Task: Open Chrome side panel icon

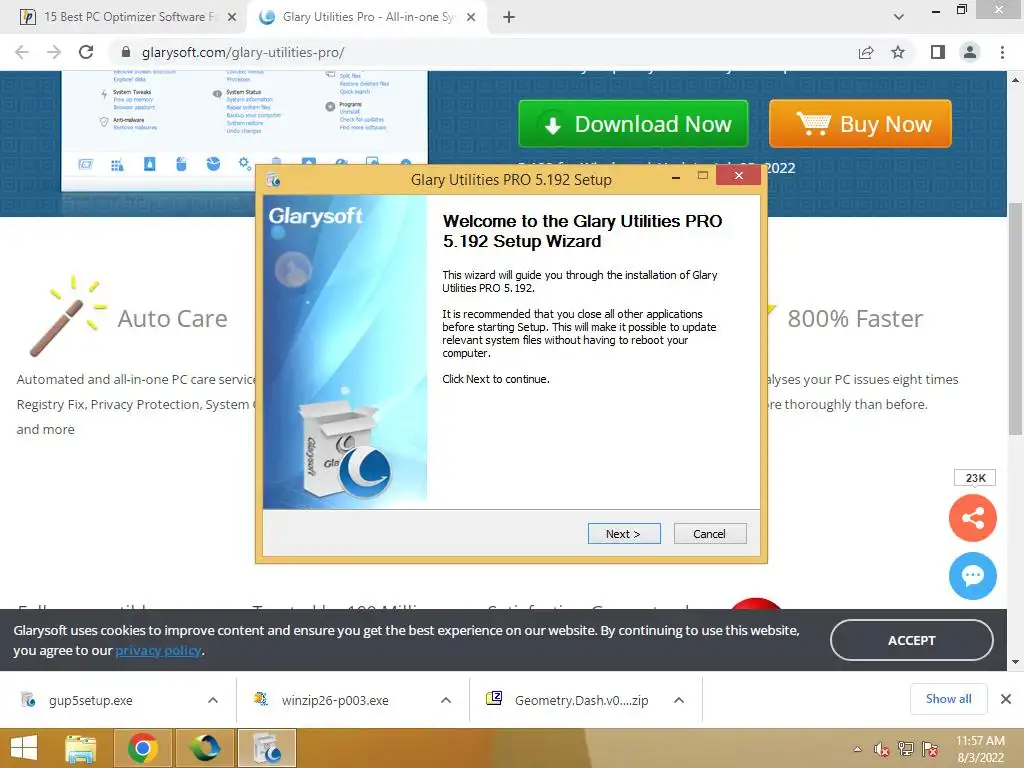Action: coord(938,52)
